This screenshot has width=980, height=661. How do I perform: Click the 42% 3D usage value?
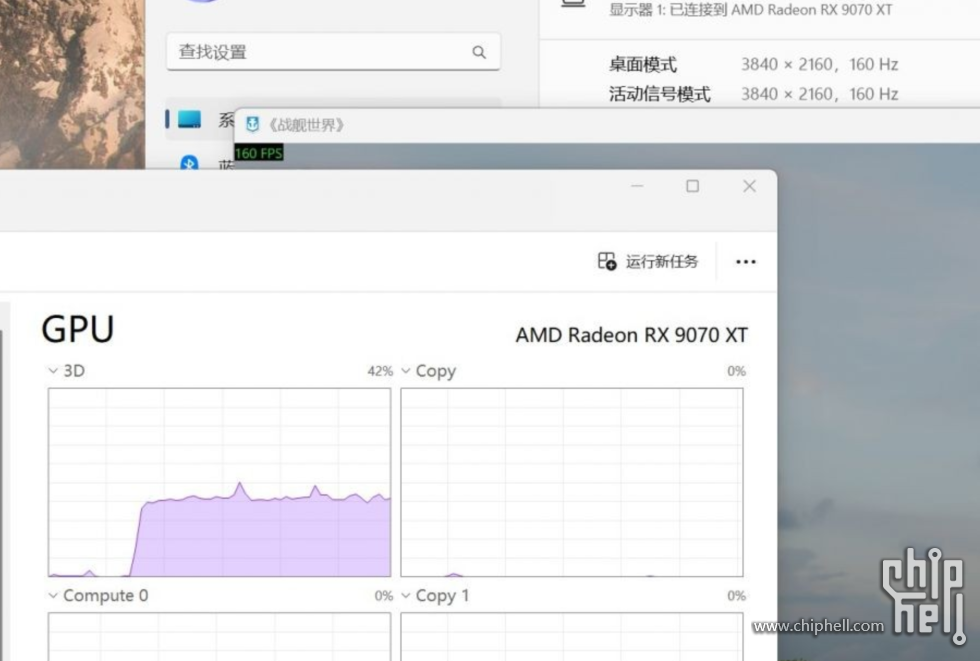(x=380, y=371)
